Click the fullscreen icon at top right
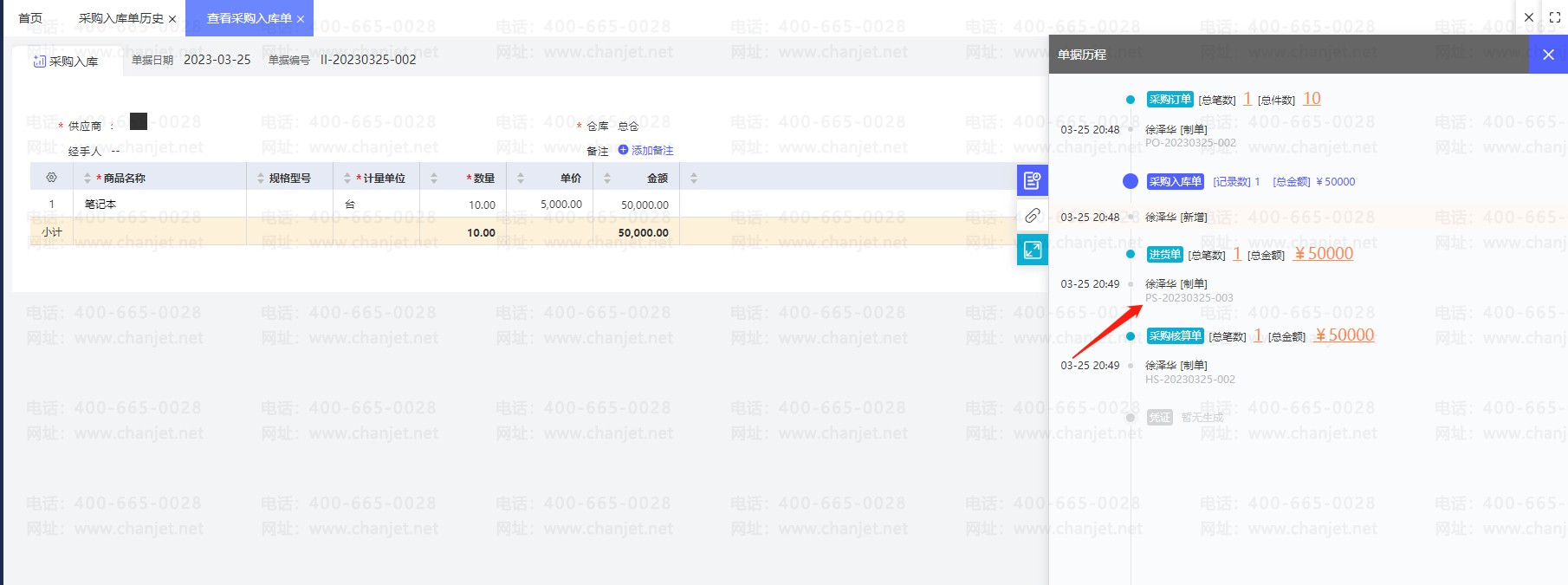The image size is (1568, 585). (x=1554, y=17)
